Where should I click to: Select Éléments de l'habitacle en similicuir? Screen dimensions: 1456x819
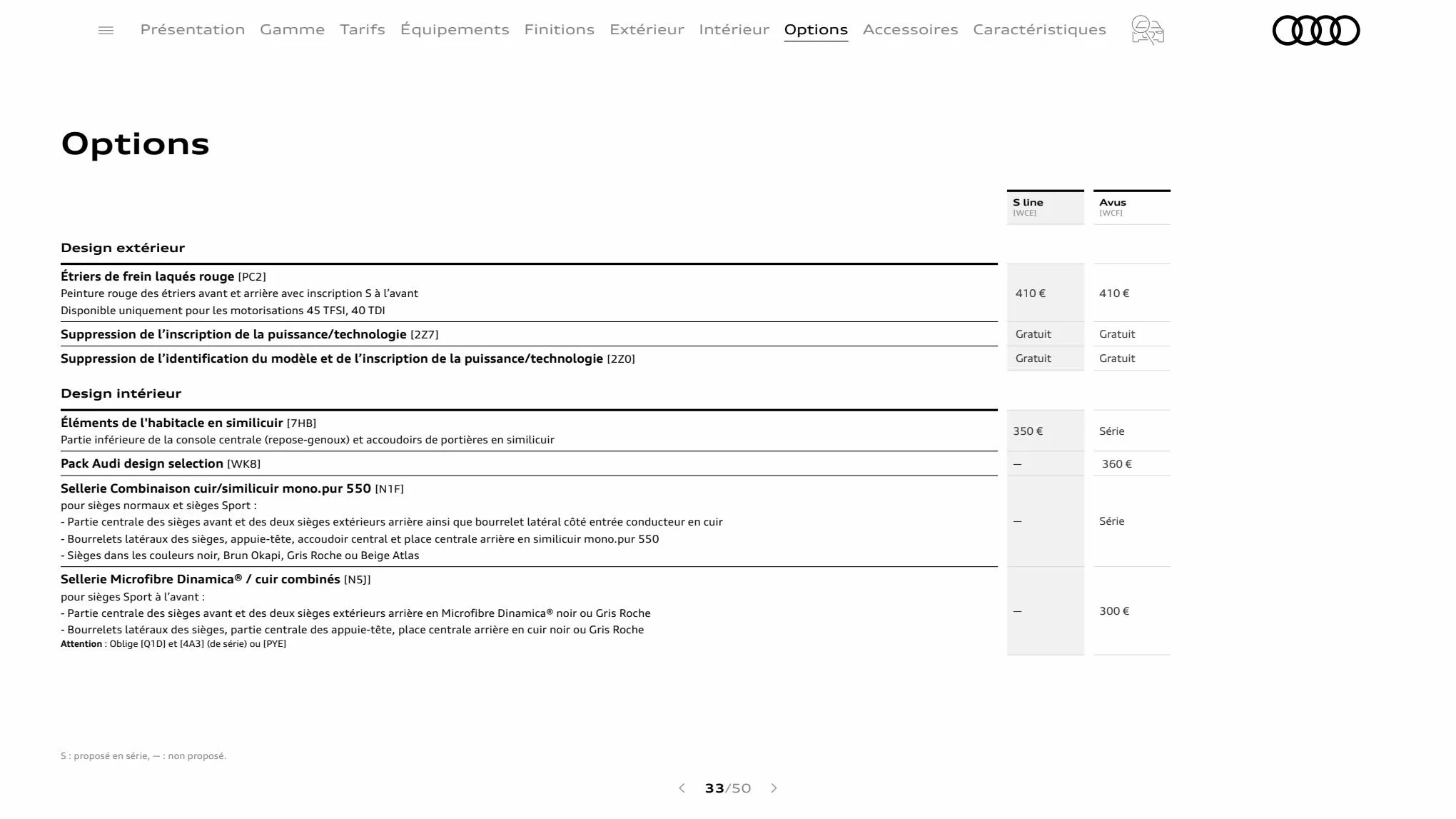188,423
